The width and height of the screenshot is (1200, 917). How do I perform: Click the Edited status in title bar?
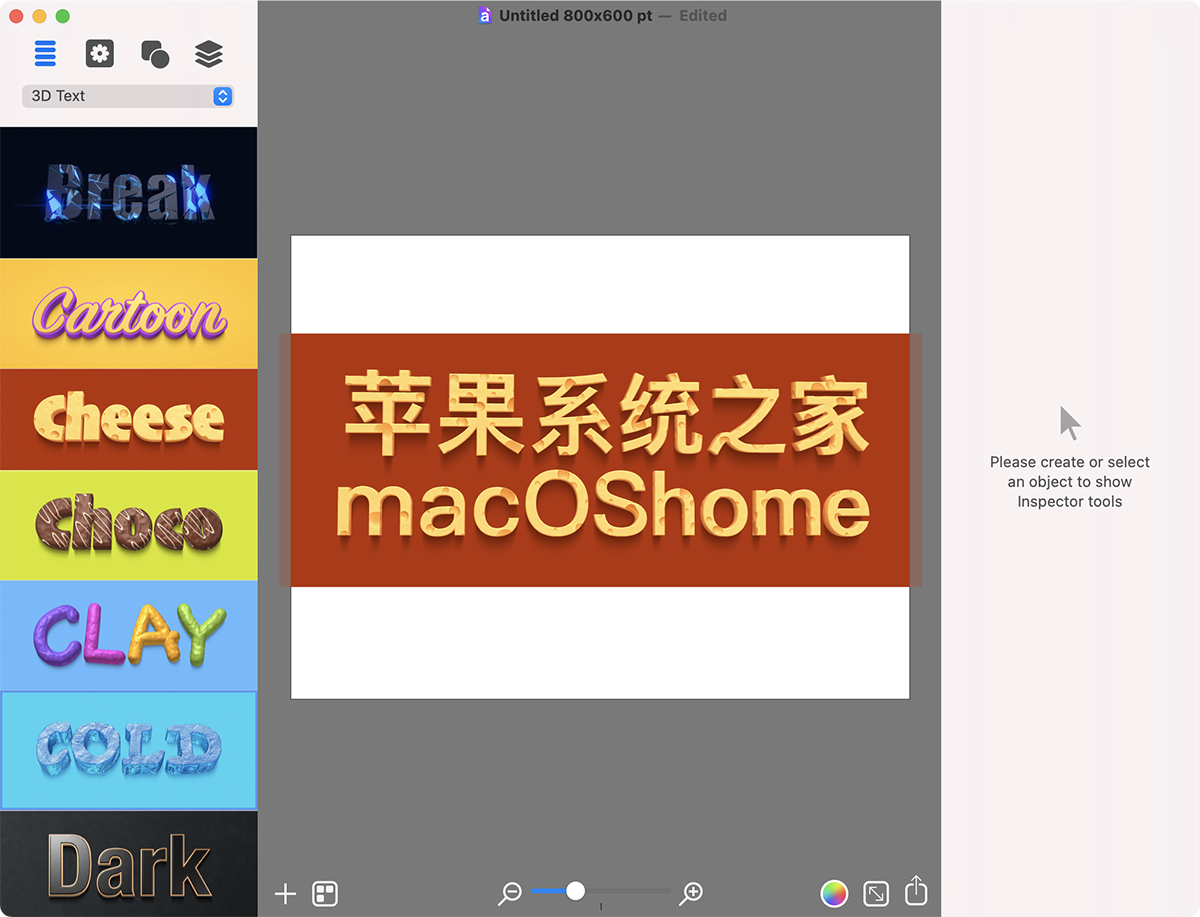point(703,16)
